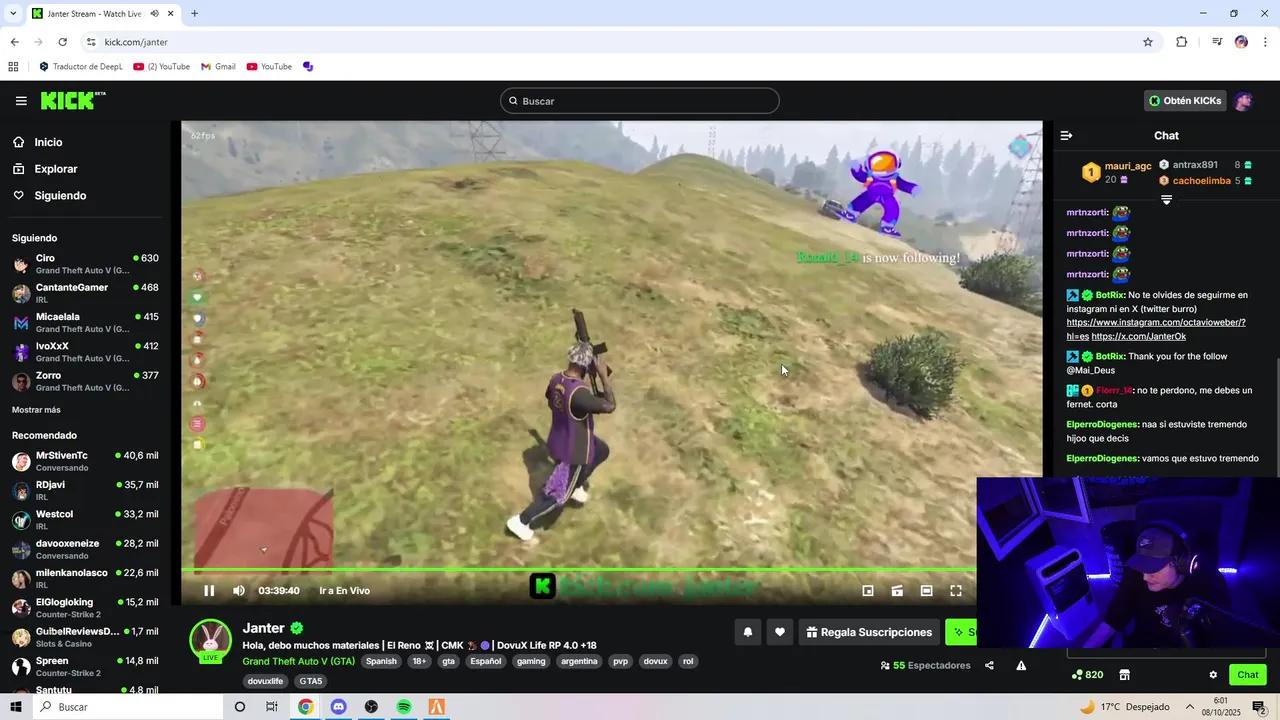Open recommended channel davooxeneize

[85, 549]
